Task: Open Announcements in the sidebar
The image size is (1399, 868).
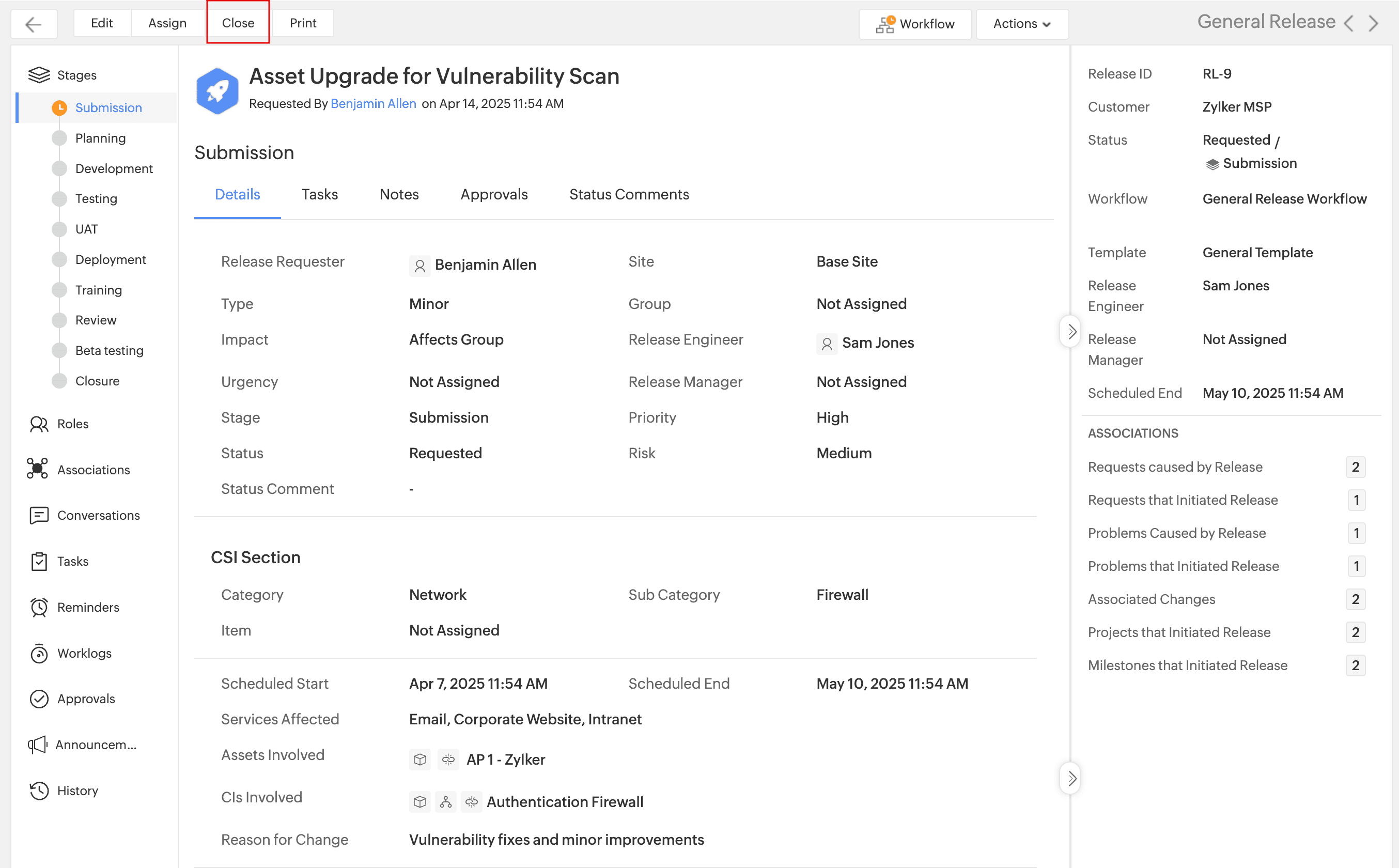Action: [95, 745]
